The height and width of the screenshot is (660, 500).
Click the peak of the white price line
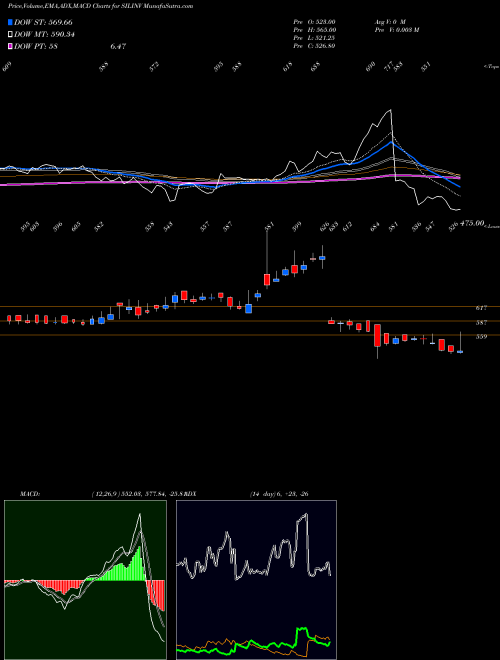(391, 110)
